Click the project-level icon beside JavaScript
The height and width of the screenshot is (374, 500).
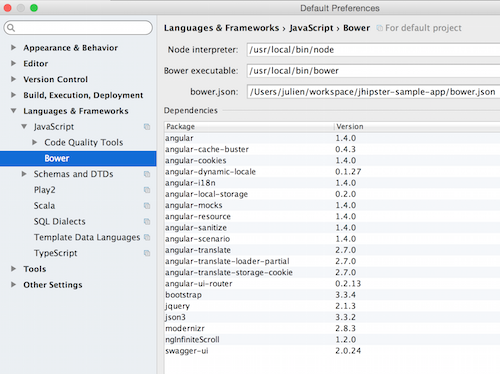pos(147,127)
